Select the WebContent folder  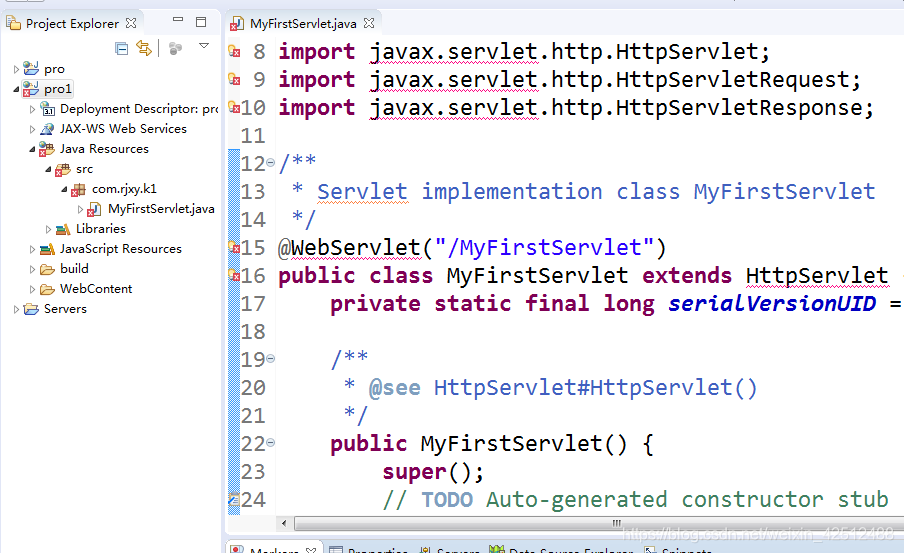point(96,289)
